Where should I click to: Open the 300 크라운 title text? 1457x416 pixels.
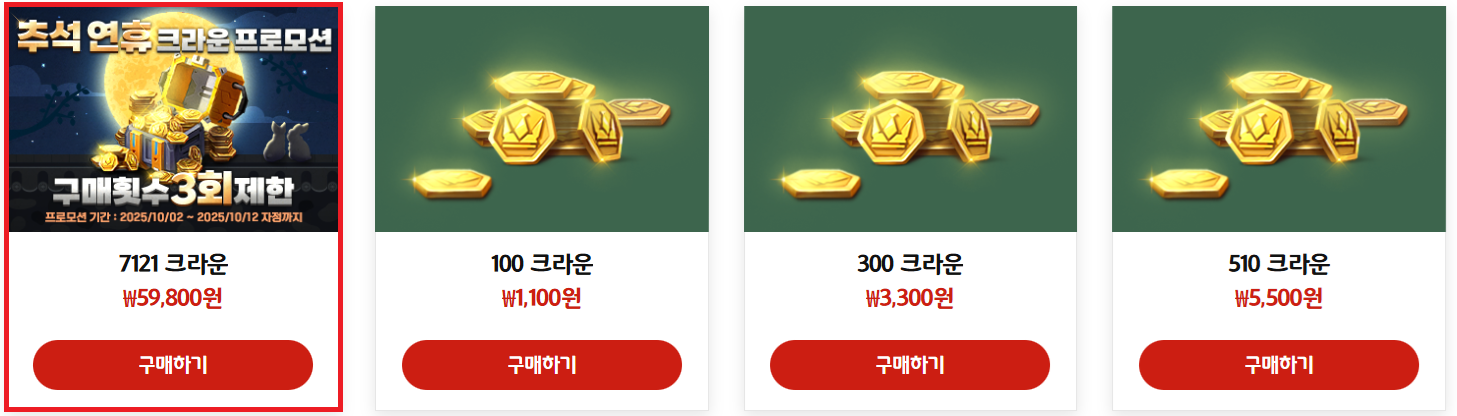click(910, 265)
